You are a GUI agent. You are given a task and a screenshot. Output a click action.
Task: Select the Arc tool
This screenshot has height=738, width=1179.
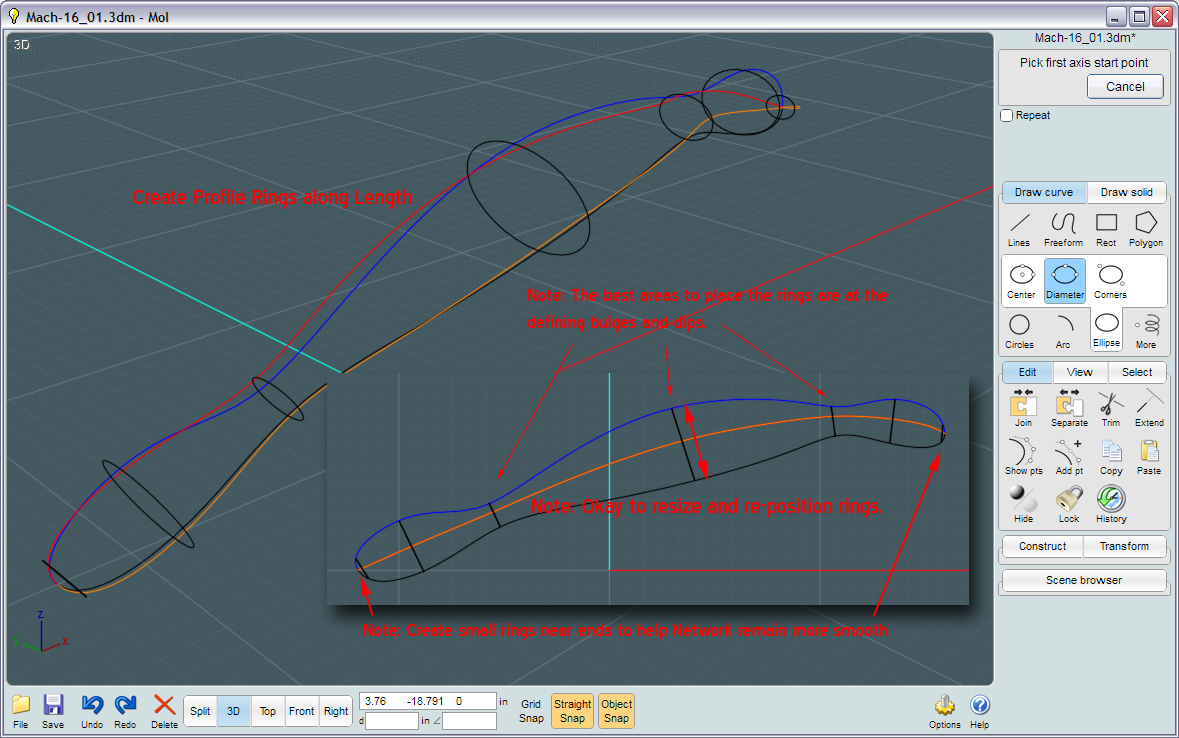click(x=1062, y=332)
